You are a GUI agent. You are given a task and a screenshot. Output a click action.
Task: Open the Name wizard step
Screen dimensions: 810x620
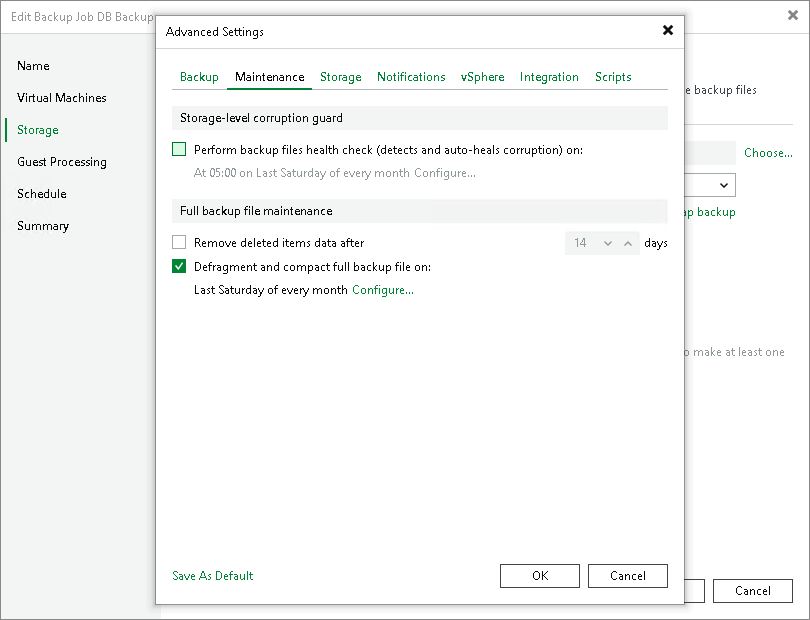(x=34, y=66)
